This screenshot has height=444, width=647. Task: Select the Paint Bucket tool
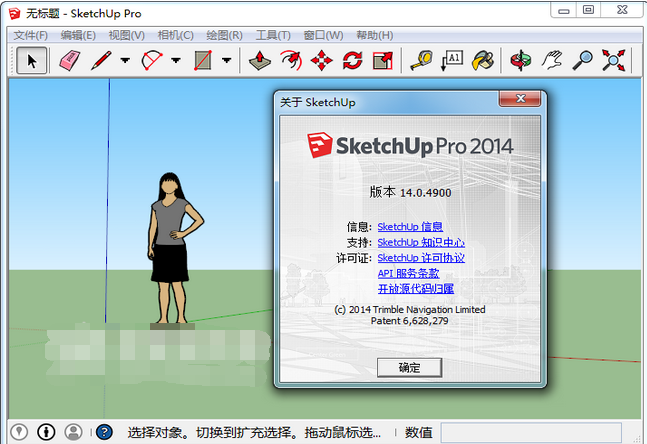[482, 60]
